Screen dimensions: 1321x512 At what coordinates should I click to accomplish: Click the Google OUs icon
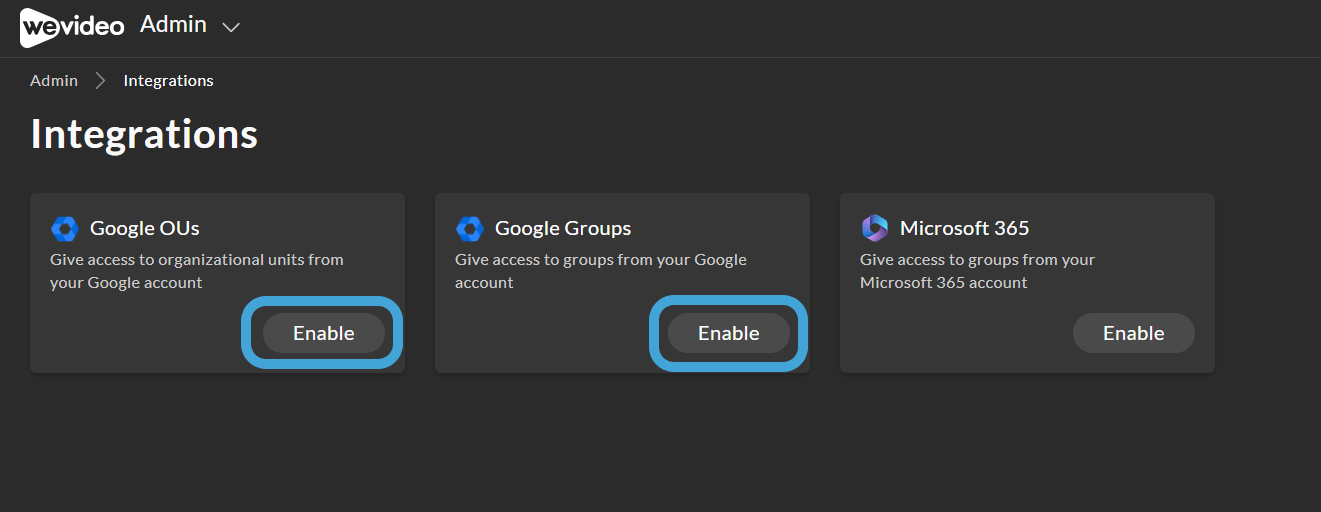pos(64,229)
